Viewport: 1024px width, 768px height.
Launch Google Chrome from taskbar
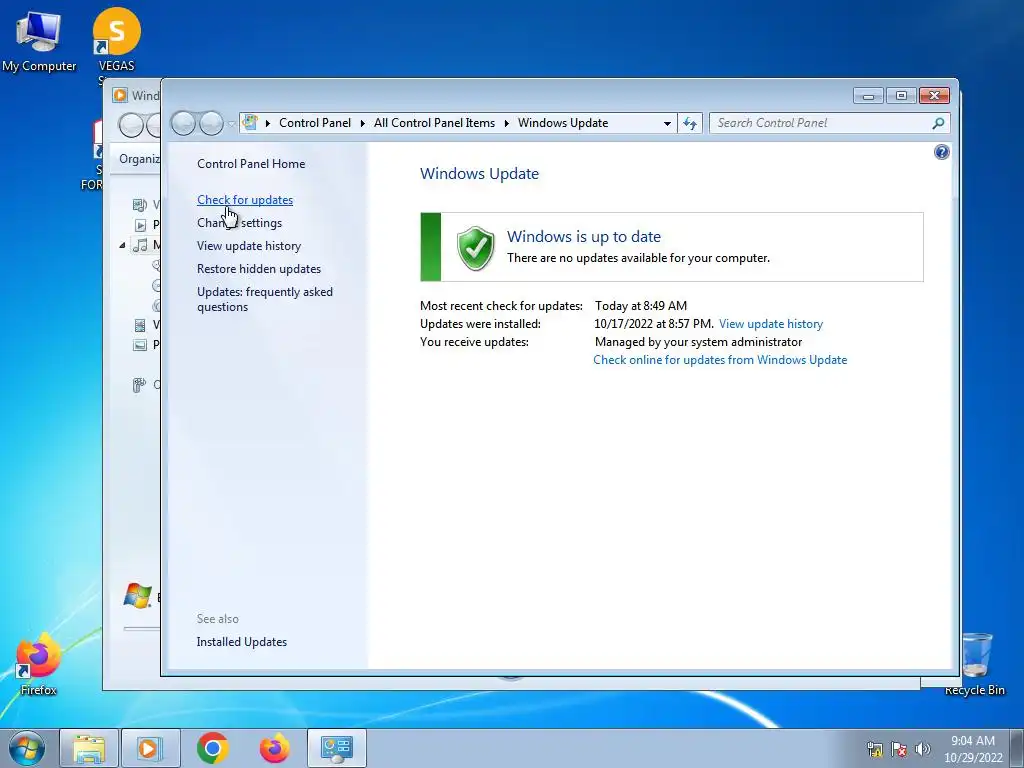point(212,748)
